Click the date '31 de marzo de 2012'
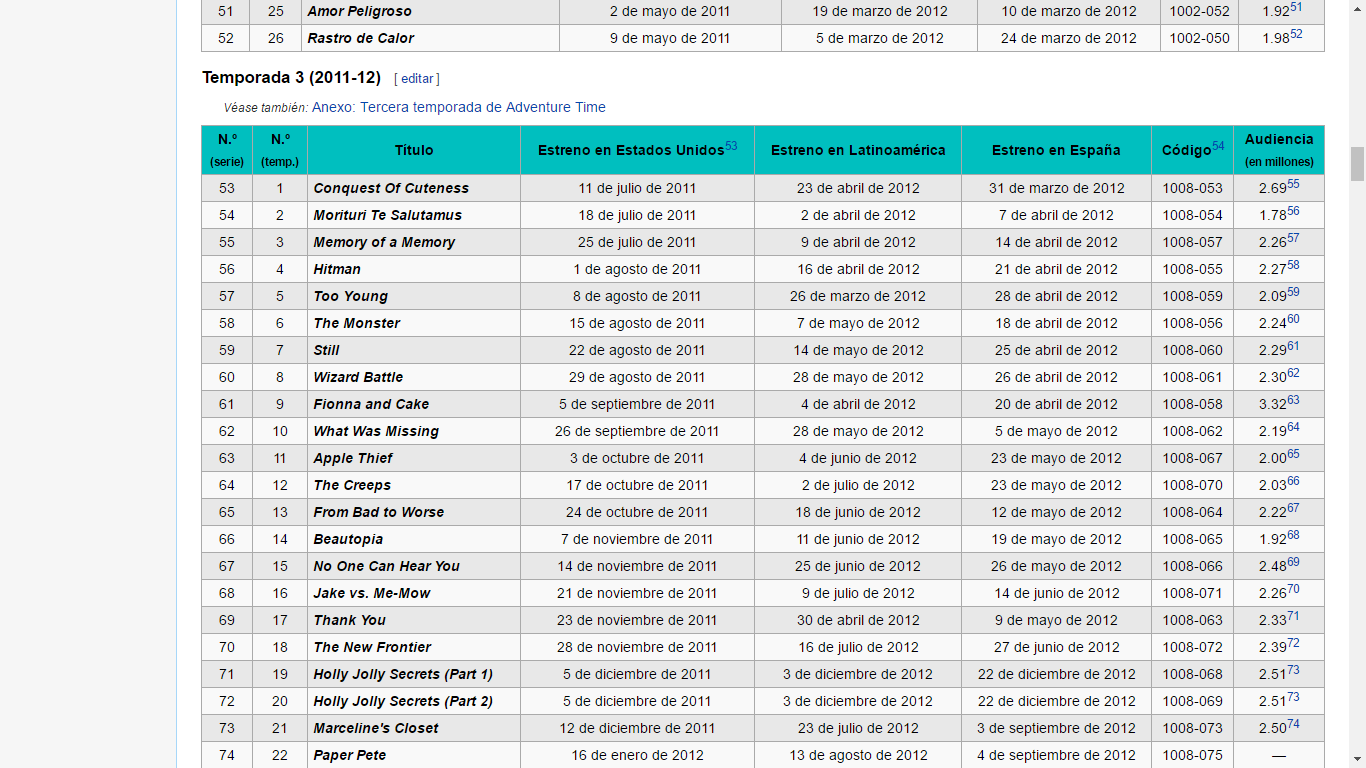The width and height of the screenshot is (1366, 768). pos(1056,188)
